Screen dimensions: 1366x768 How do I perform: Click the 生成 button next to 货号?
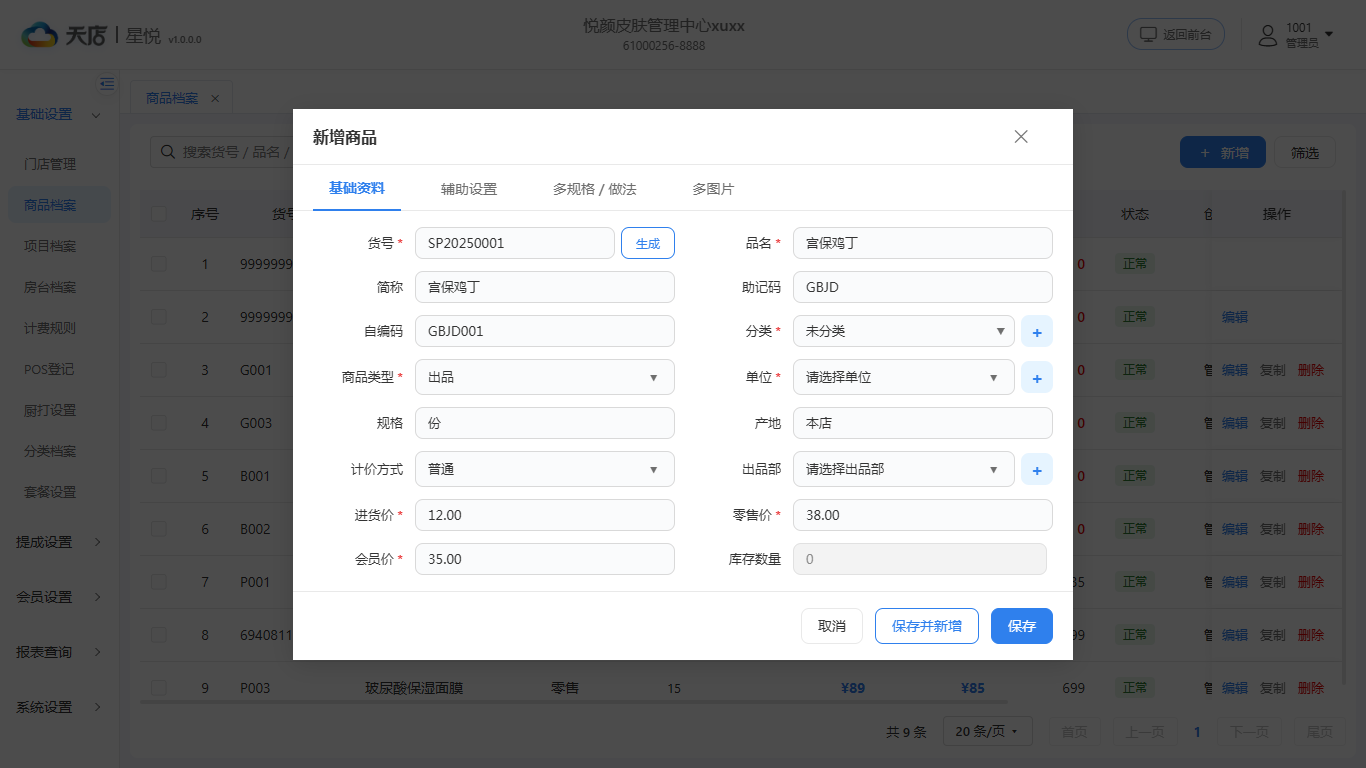click(x=648, y=243)
